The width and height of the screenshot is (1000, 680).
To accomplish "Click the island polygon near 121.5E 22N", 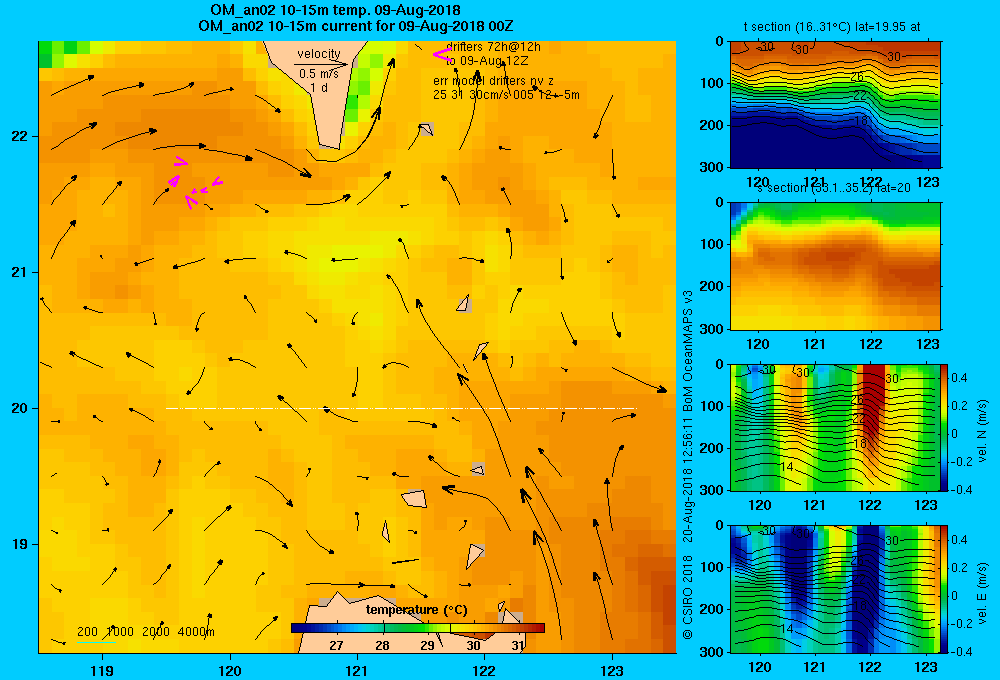I will click(x=425, y=129).
